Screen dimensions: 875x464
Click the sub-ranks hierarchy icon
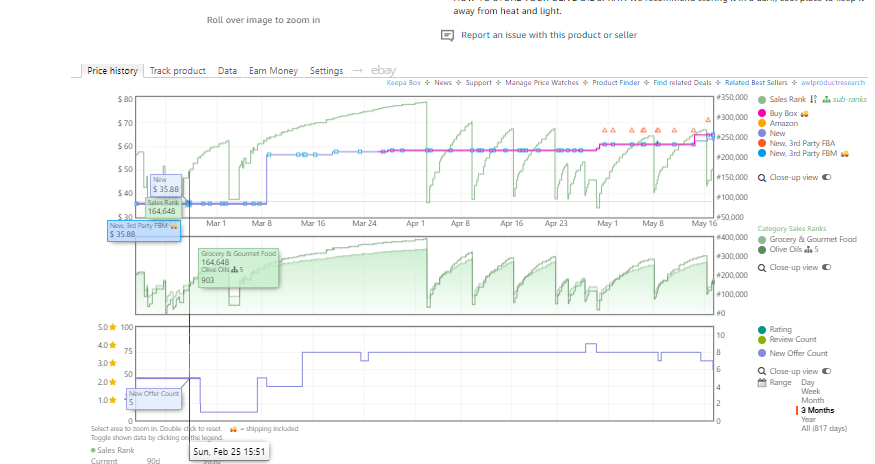(826, 99)
